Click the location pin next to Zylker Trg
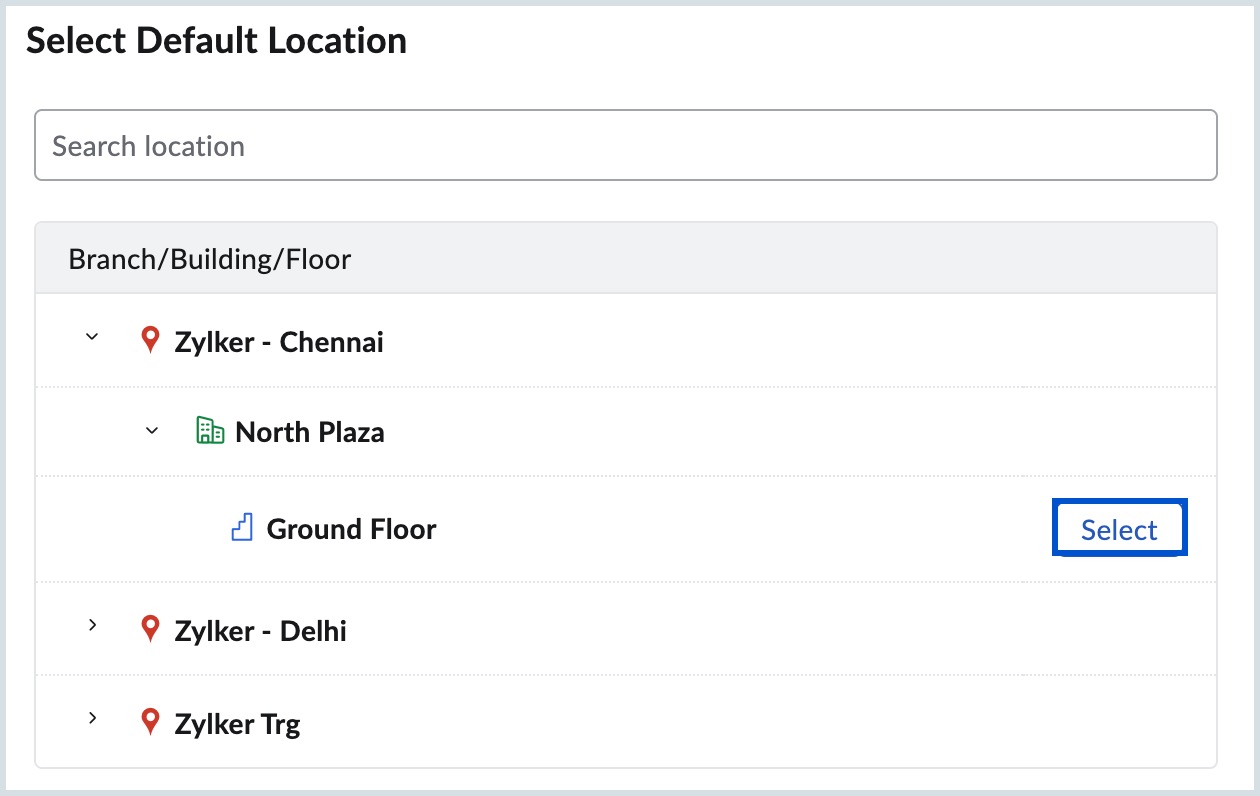 point(150,722)
